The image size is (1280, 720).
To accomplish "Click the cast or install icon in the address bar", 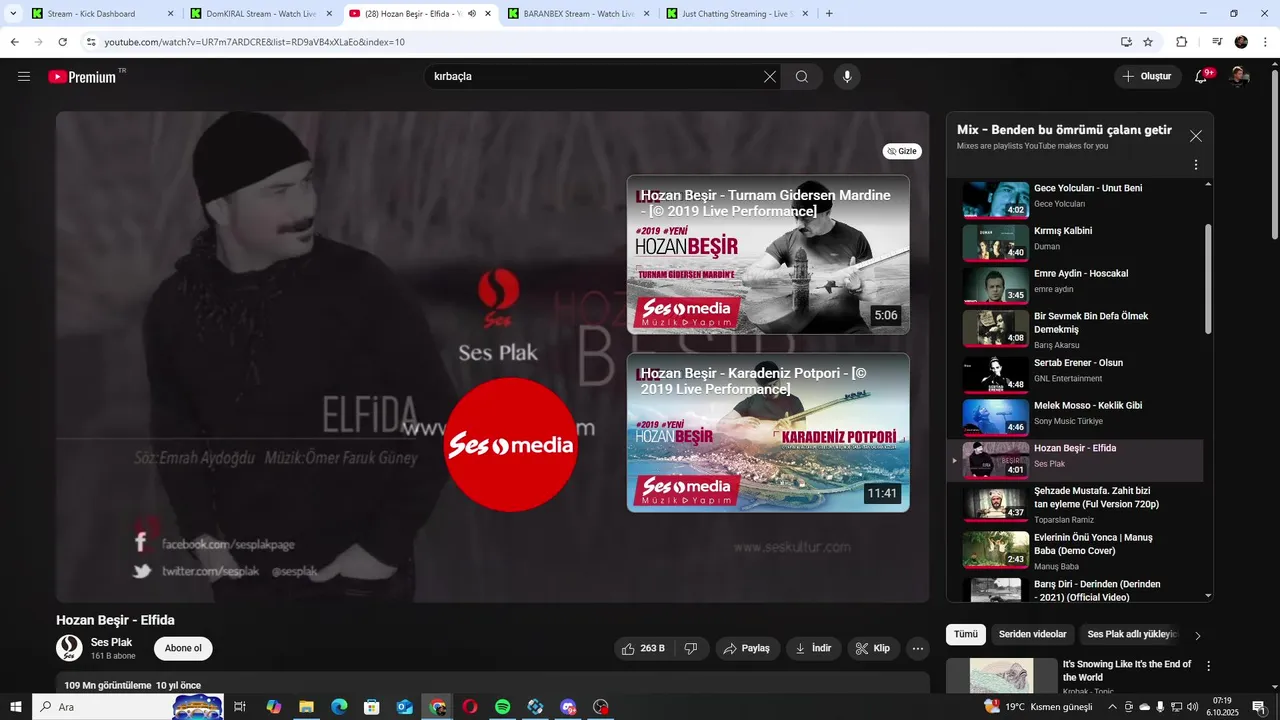I will point(1126,42).
